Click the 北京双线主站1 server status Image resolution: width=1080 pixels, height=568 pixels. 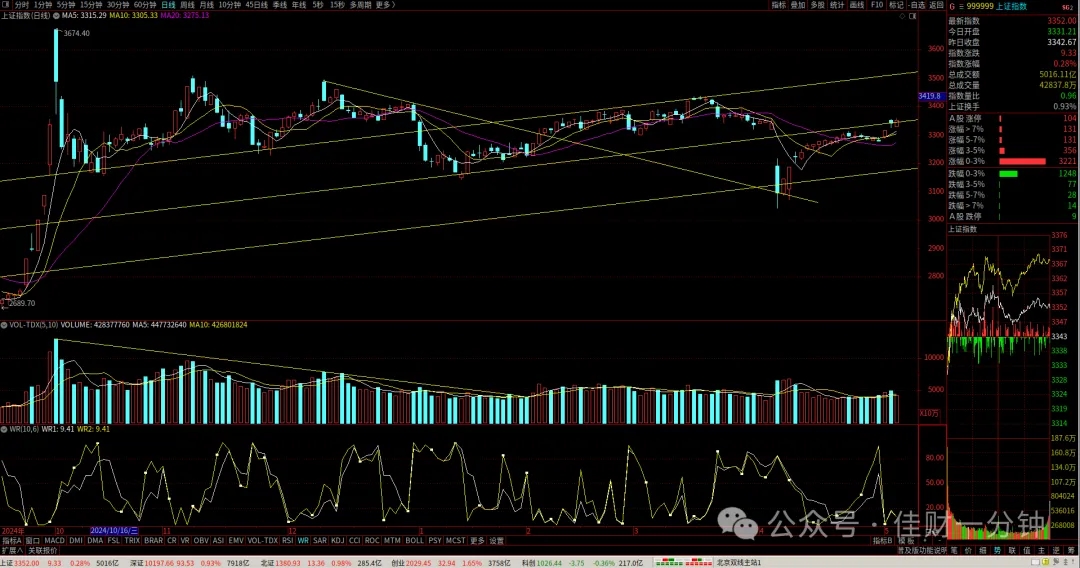point(739,563)
